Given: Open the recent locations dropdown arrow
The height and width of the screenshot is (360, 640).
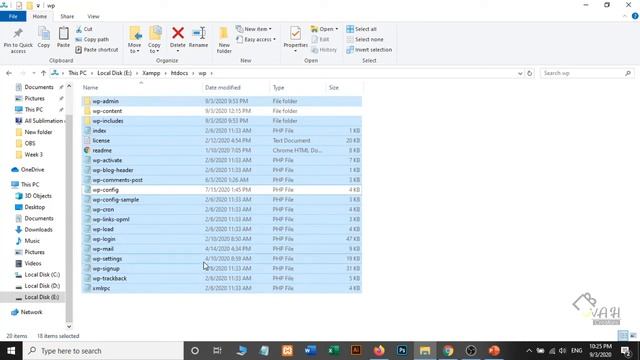Looking at the screenshot, I should coord(33,73).
